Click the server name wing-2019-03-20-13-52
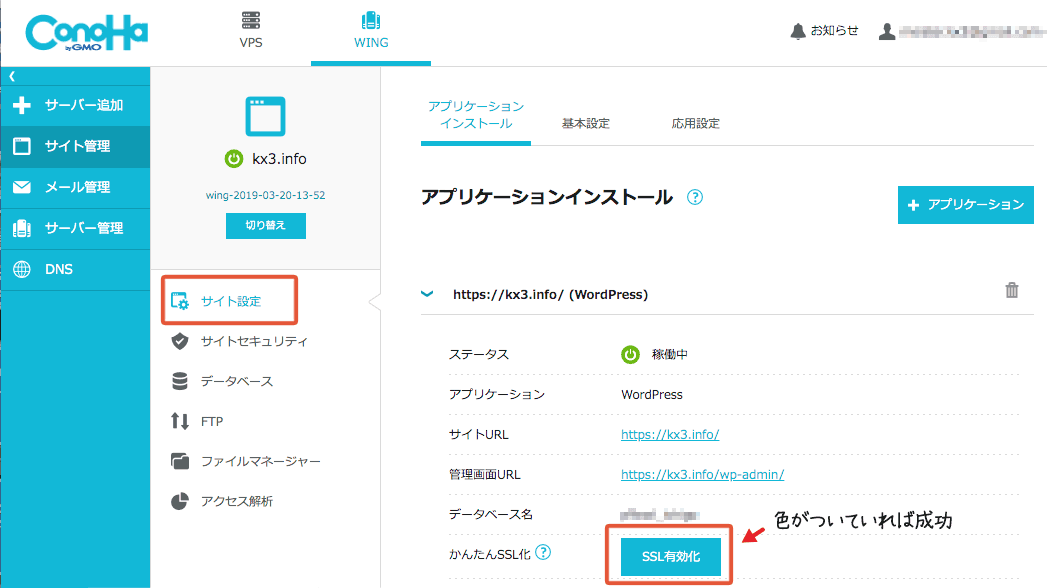 coord(265,195)
